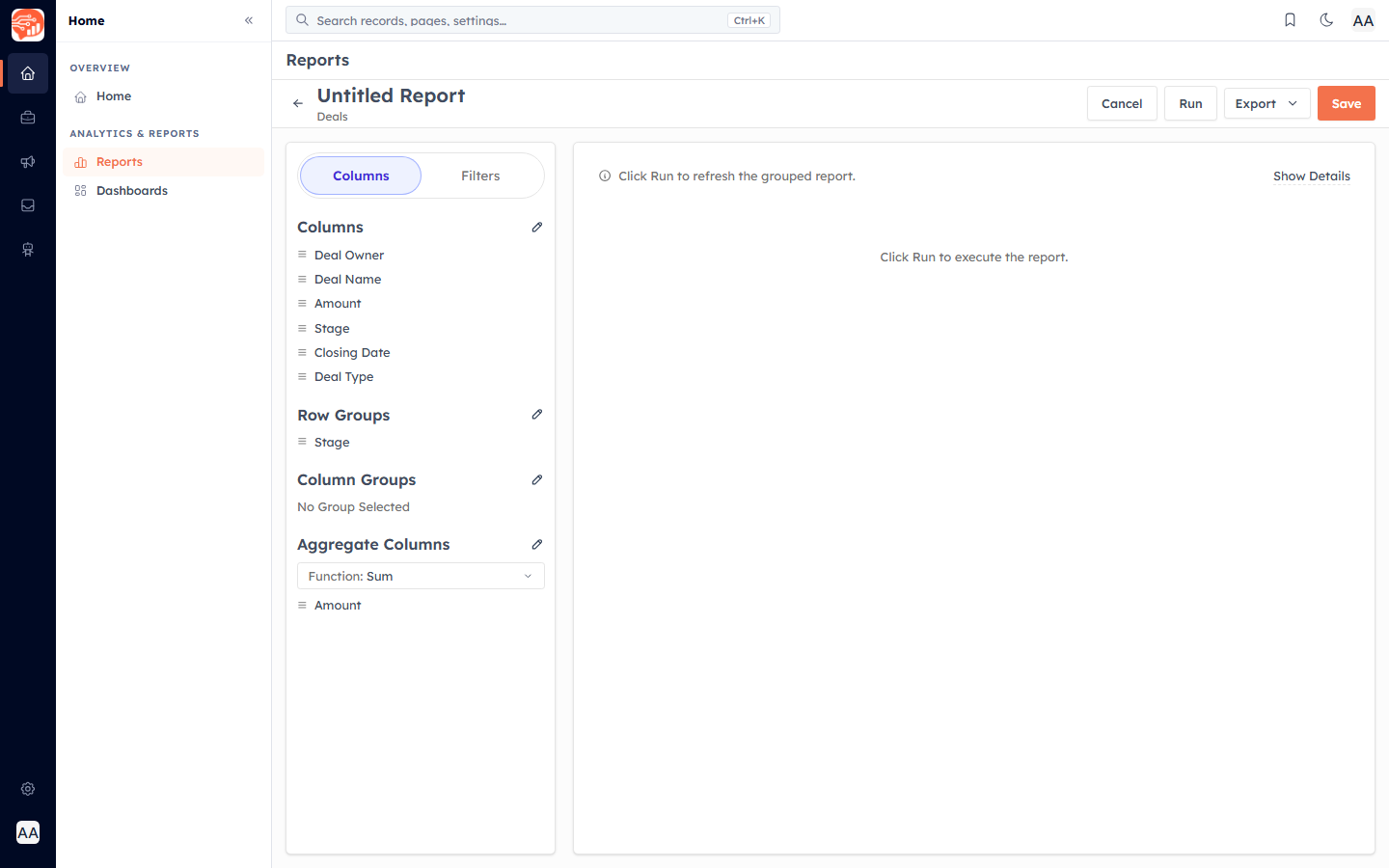The height and width of the screenshot is (868, 1389).
Task: Edit Aggregate Columns with the pencil icon
Action: click(537, 544)
